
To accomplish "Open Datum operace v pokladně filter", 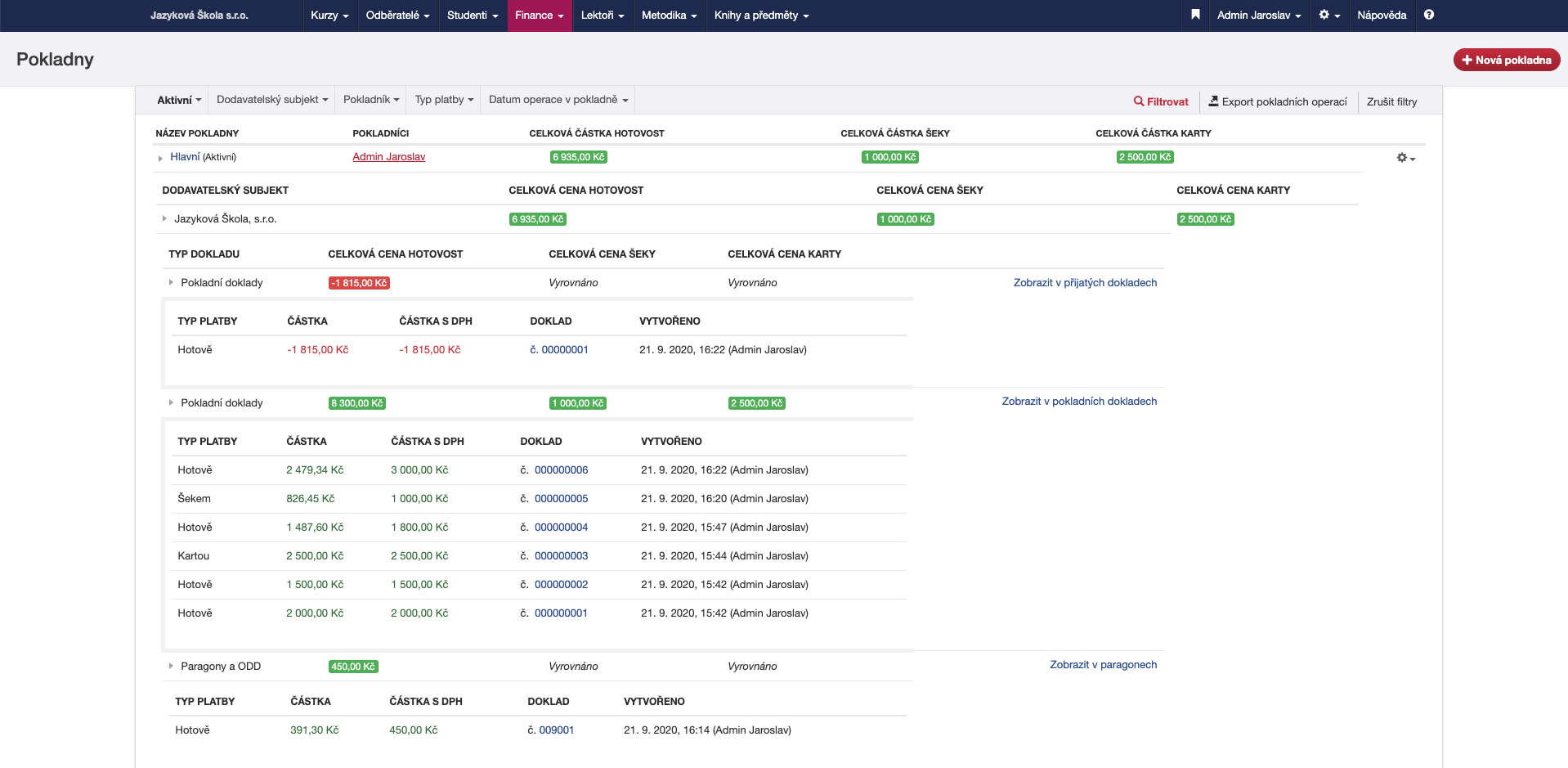I will point(558,100).
